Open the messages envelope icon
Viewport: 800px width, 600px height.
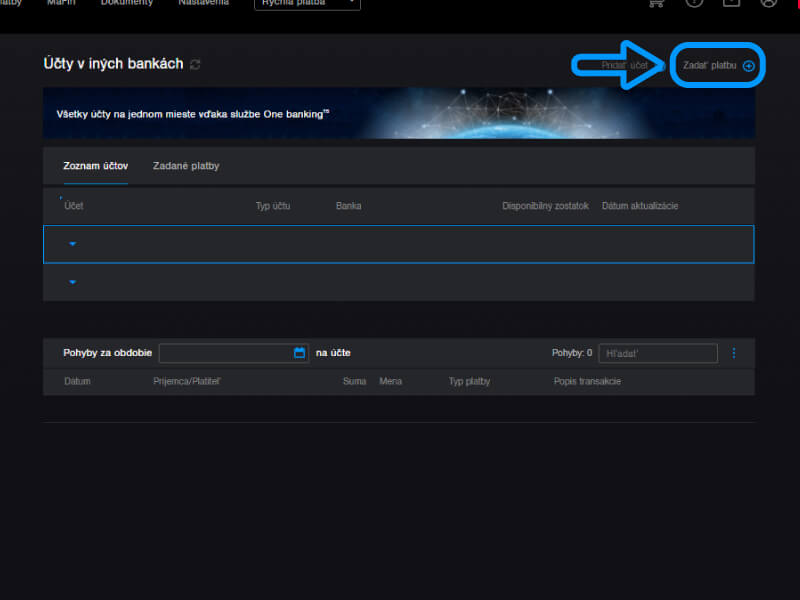point(731,3)
